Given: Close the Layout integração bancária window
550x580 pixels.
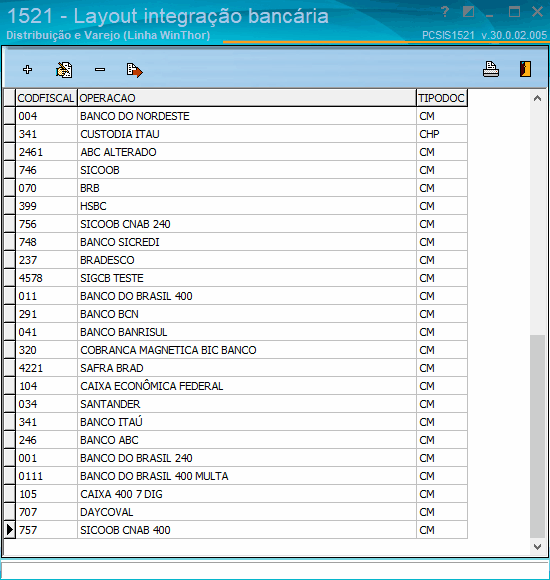Looking at the screenshot, I should click(x=537, y=12).
